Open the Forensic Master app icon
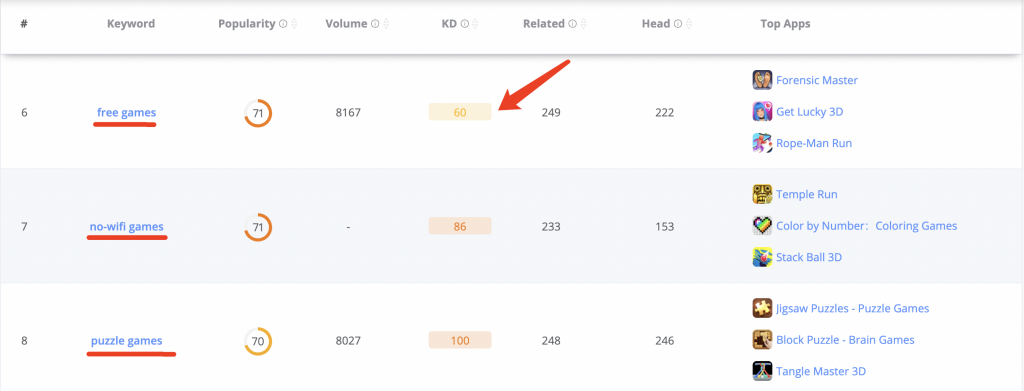 (x=762, y=80)
